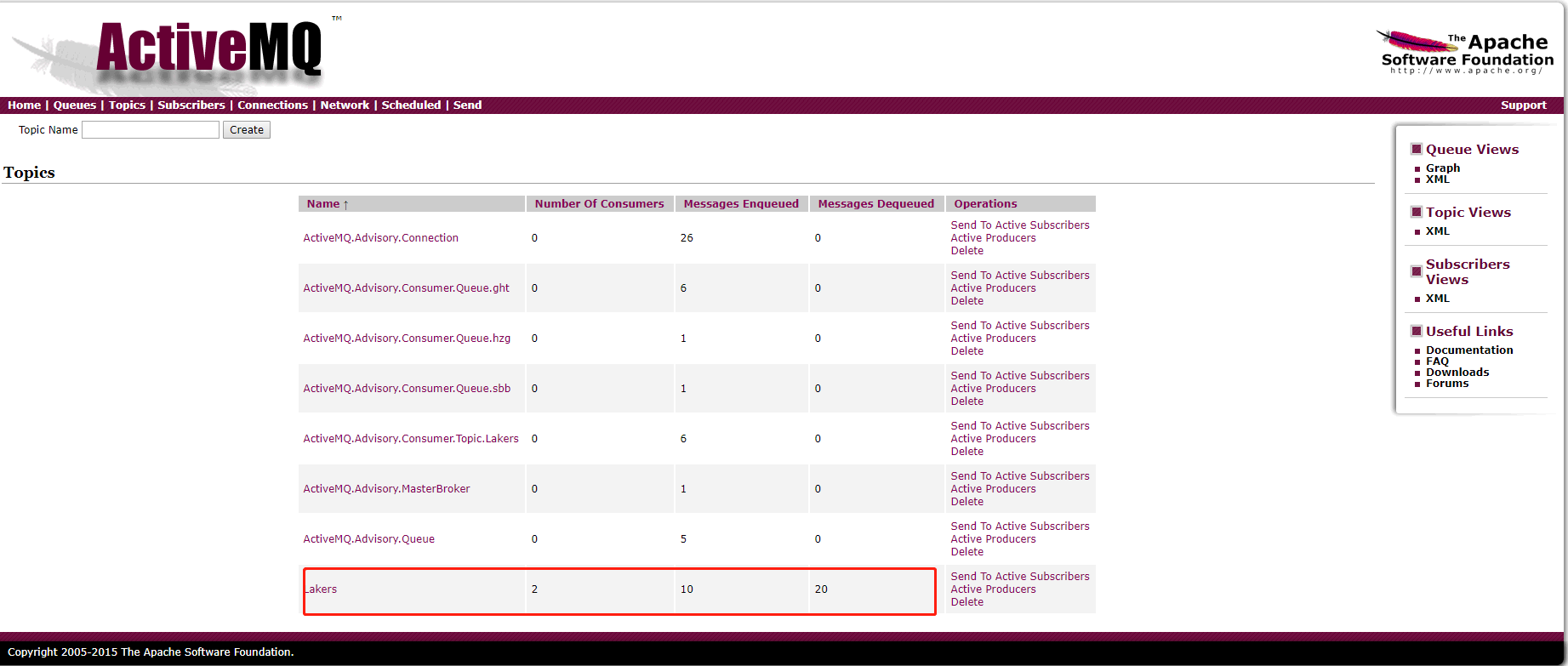Open ActiveMQ.Advisory.Consumer.Queue.hzg topic
The height and width of the screenshot is (666, 1568).
(407, 339)
